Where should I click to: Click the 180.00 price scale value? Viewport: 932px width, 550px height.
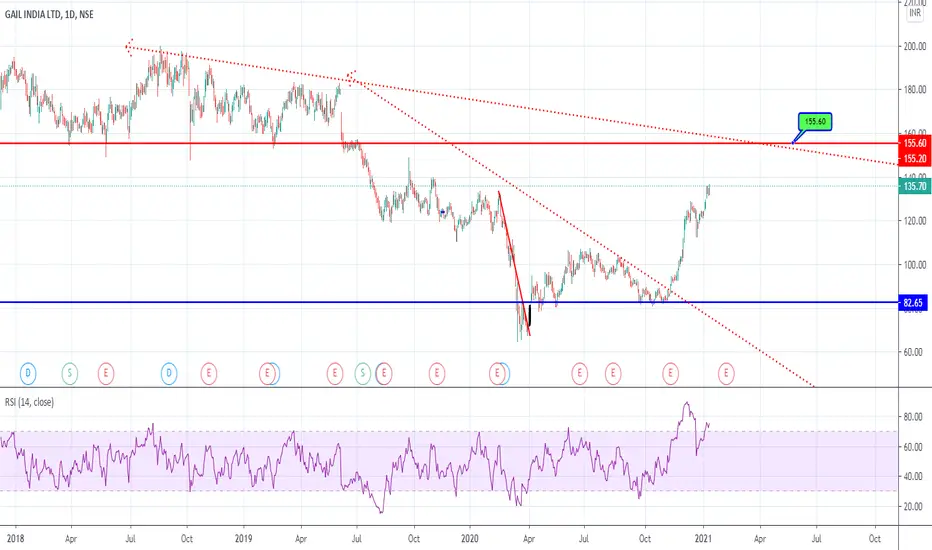[x=915, y=90]
